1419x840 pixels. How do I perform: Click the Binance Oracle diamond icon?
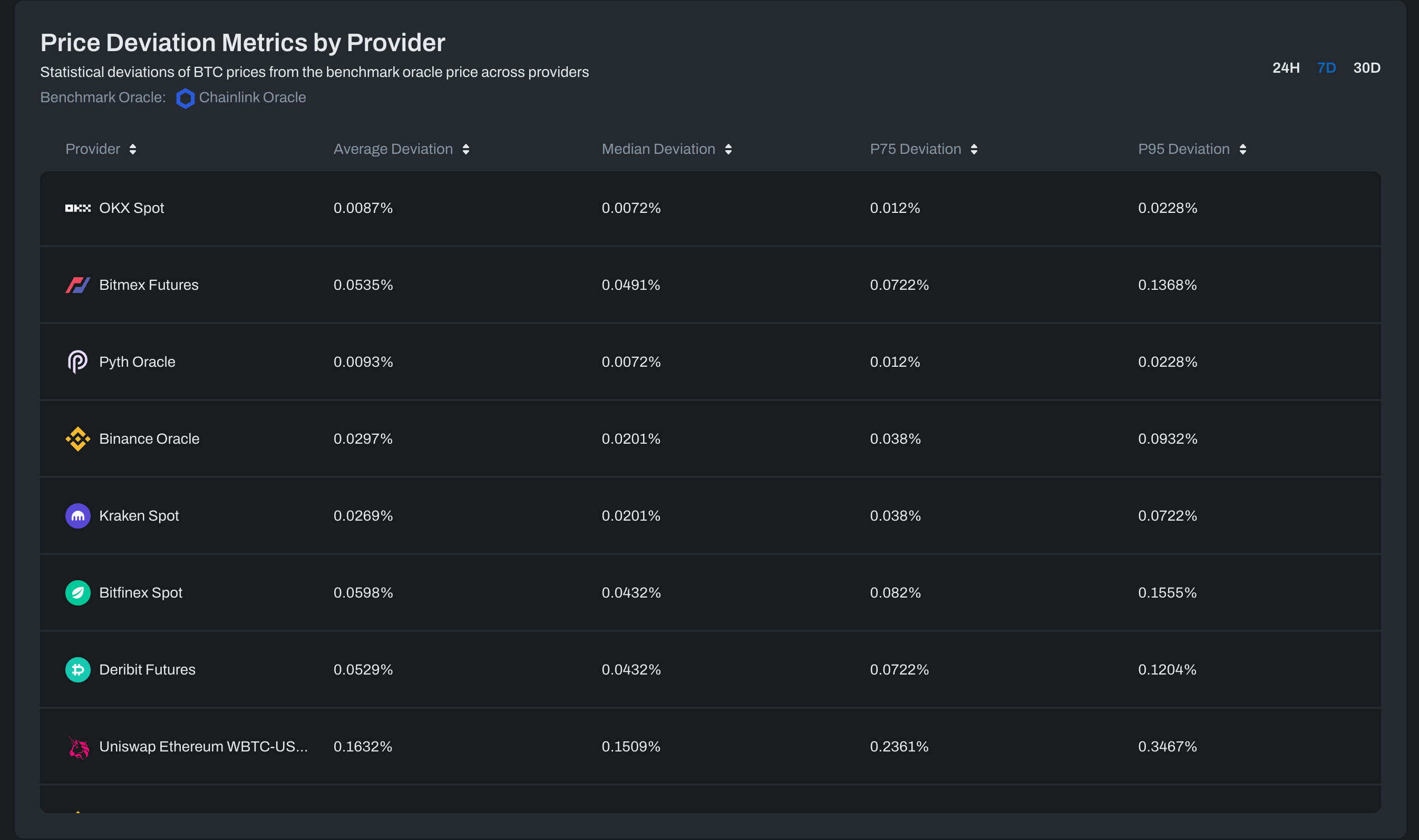(x=77, y=438)
